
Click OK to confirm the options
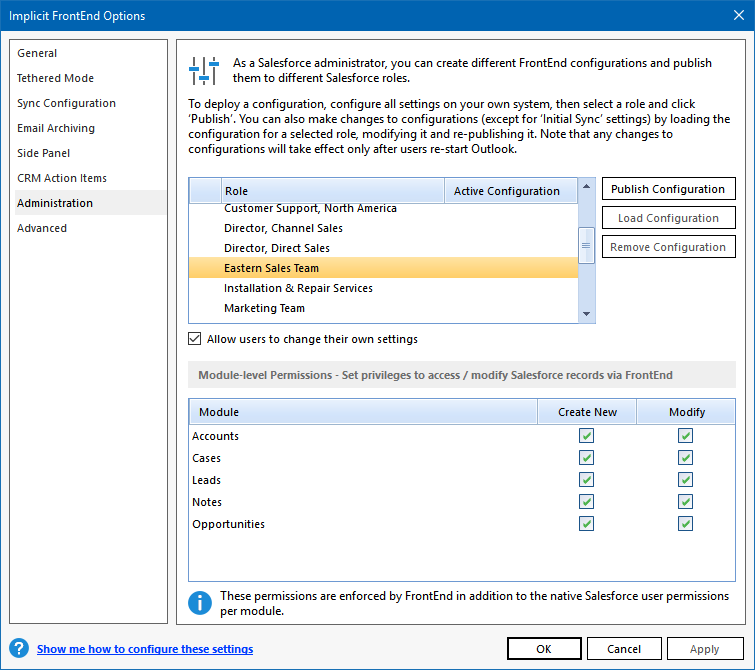point(543,649)
